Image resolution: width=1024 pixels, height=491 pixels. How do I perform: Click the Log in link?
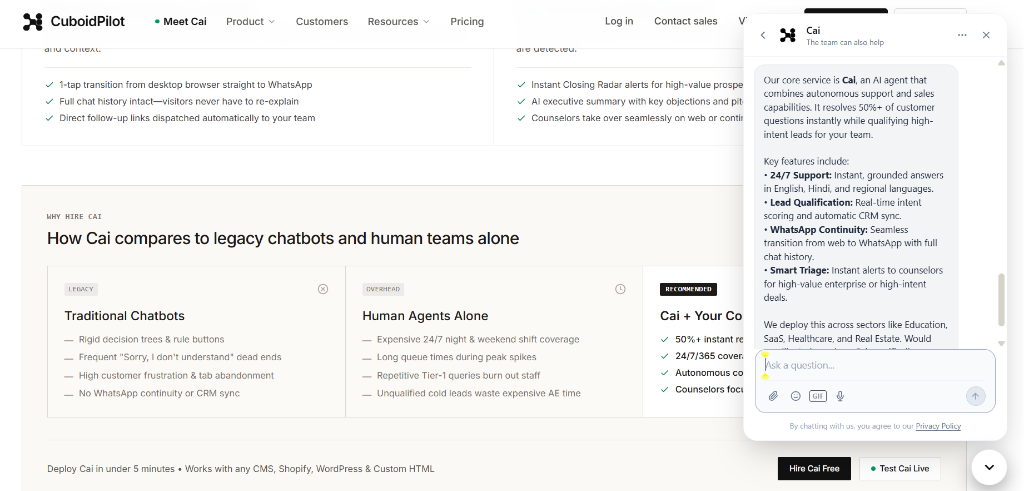pyautogui.click(x=619, y=21)
